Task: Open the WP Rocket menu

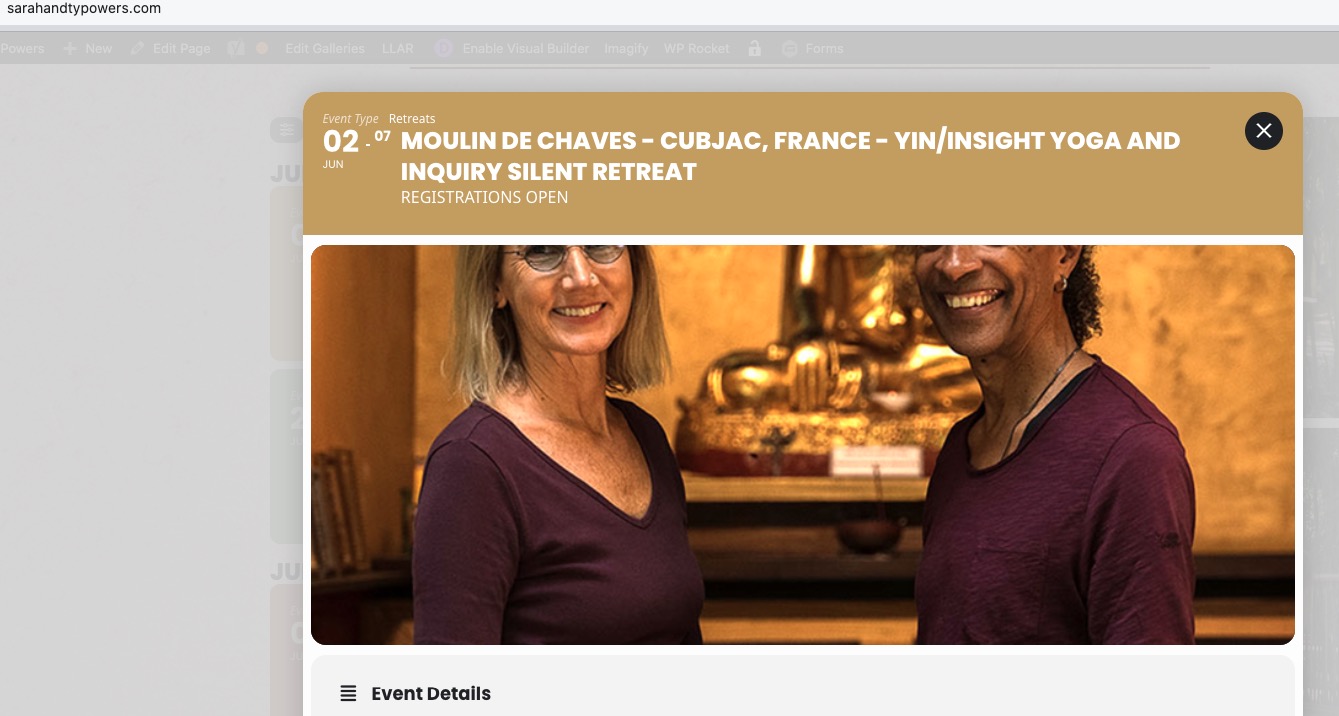Action: [x=697, y=48]
